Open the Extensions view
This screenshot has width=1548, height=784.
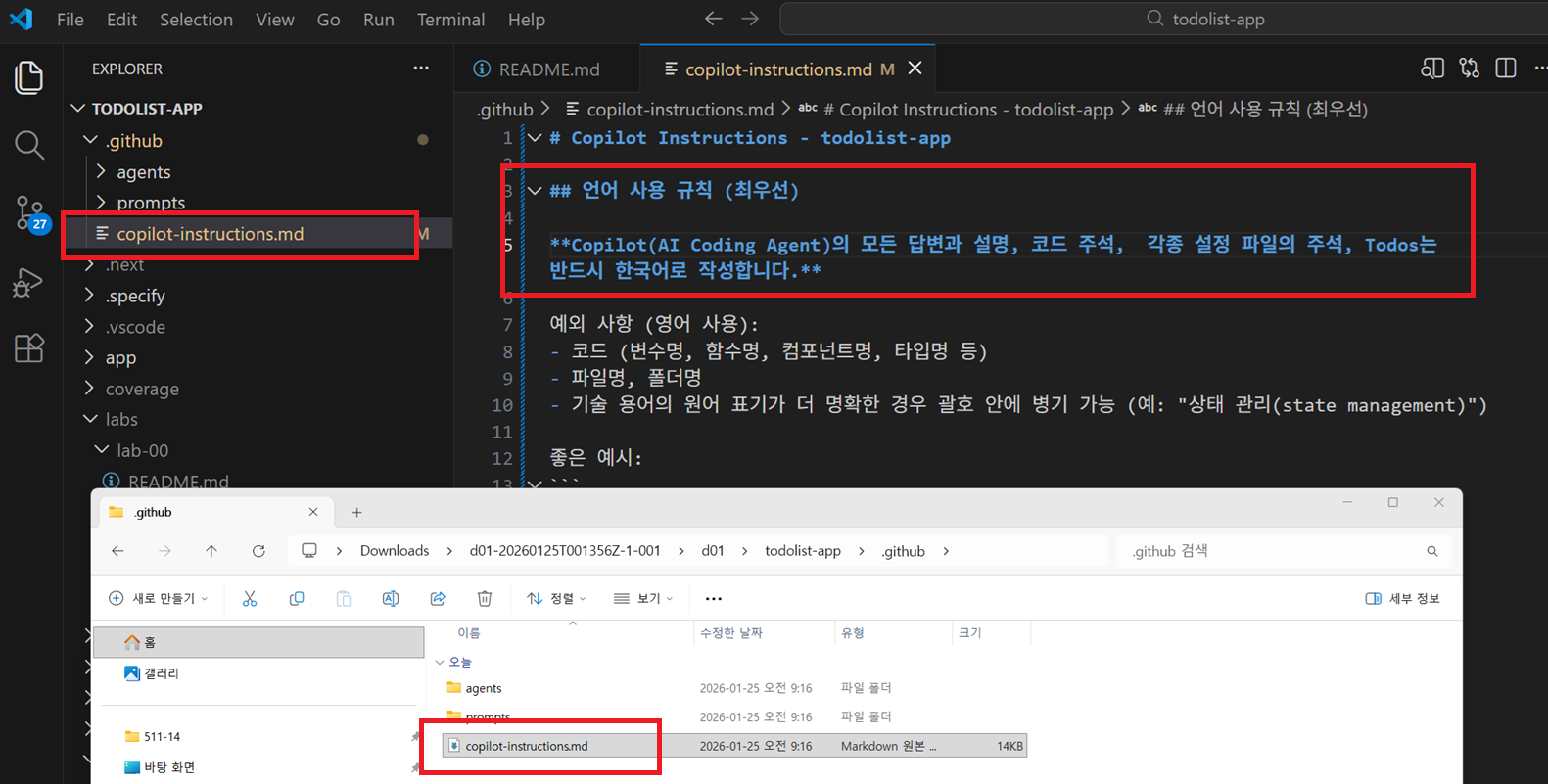click(x=28, y=347)
